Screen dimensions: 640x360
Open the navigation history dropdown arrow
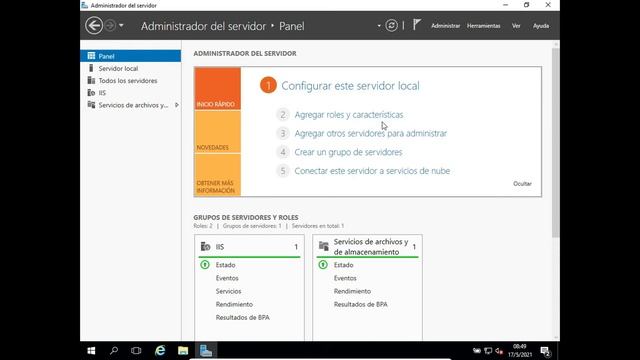coord(121,26)
